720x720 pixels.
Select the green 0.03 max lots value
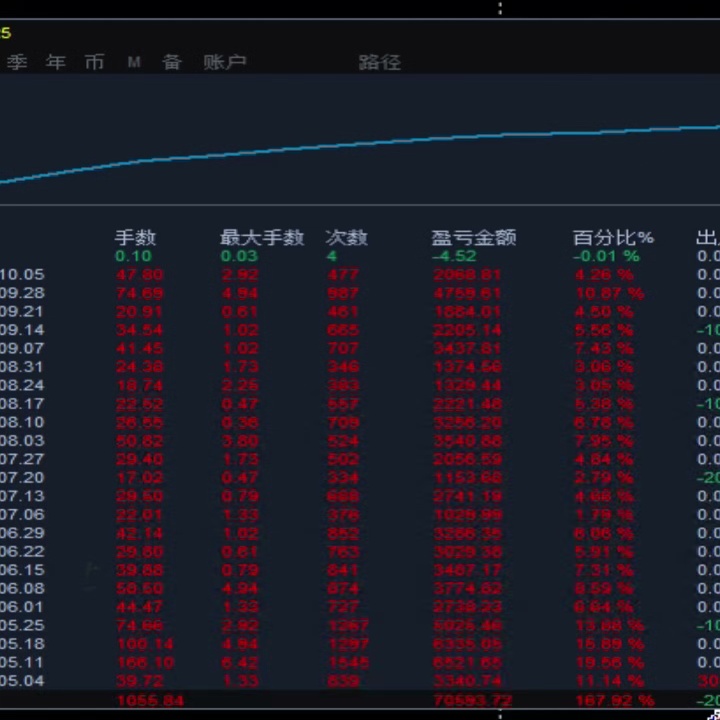tap(239, 256)
